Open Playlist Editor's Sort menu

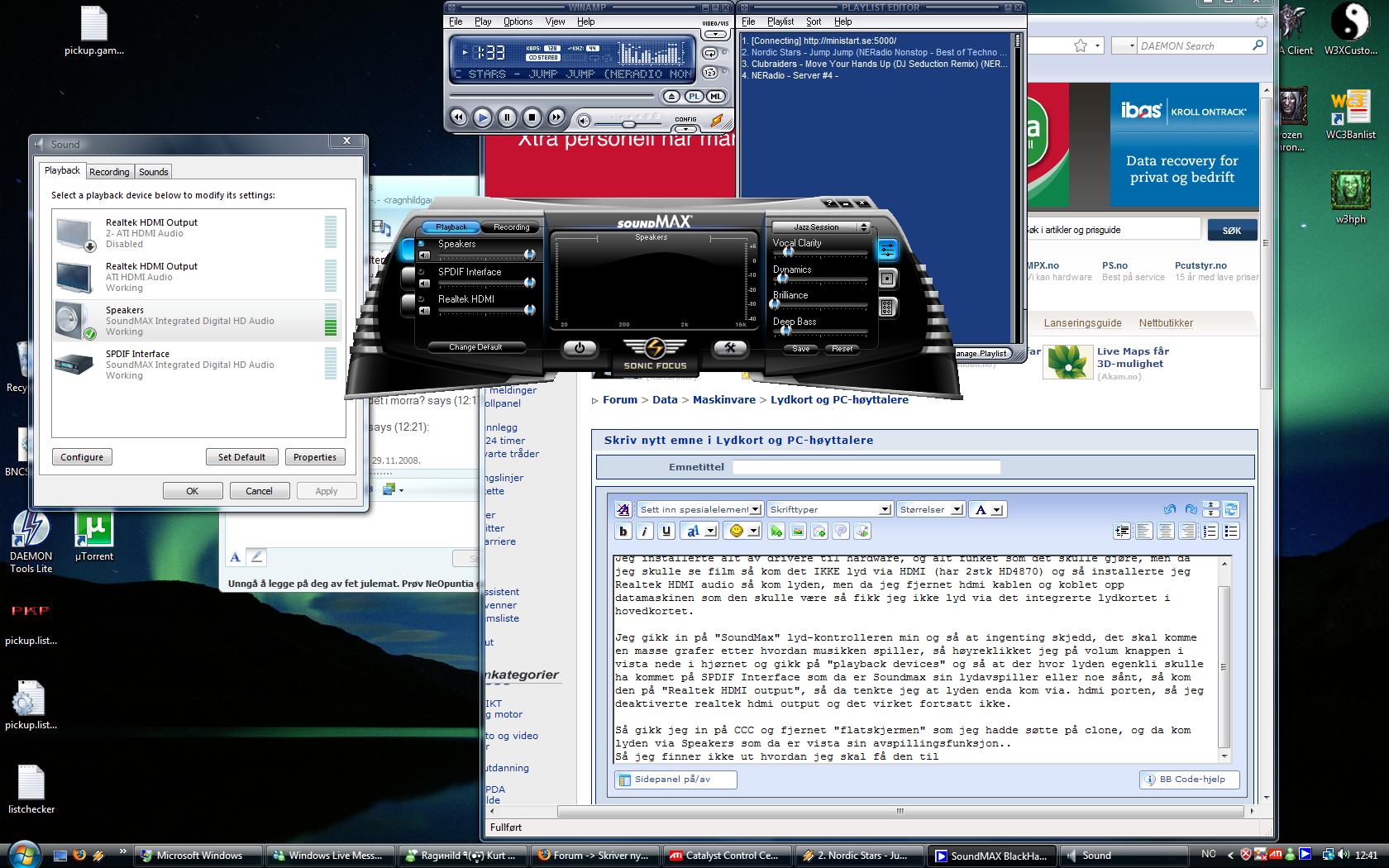tap(814, 21)
